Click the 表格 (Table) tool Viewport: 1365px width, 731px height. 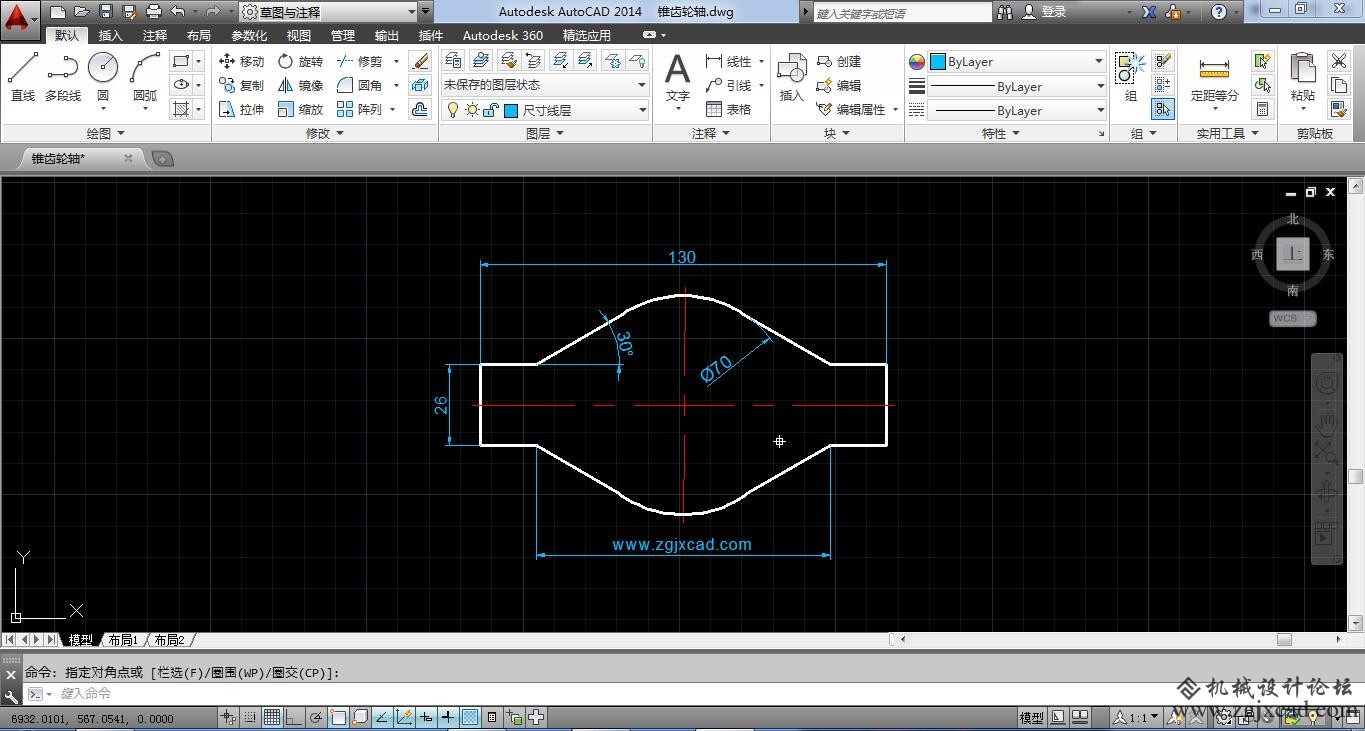(728, 109)
